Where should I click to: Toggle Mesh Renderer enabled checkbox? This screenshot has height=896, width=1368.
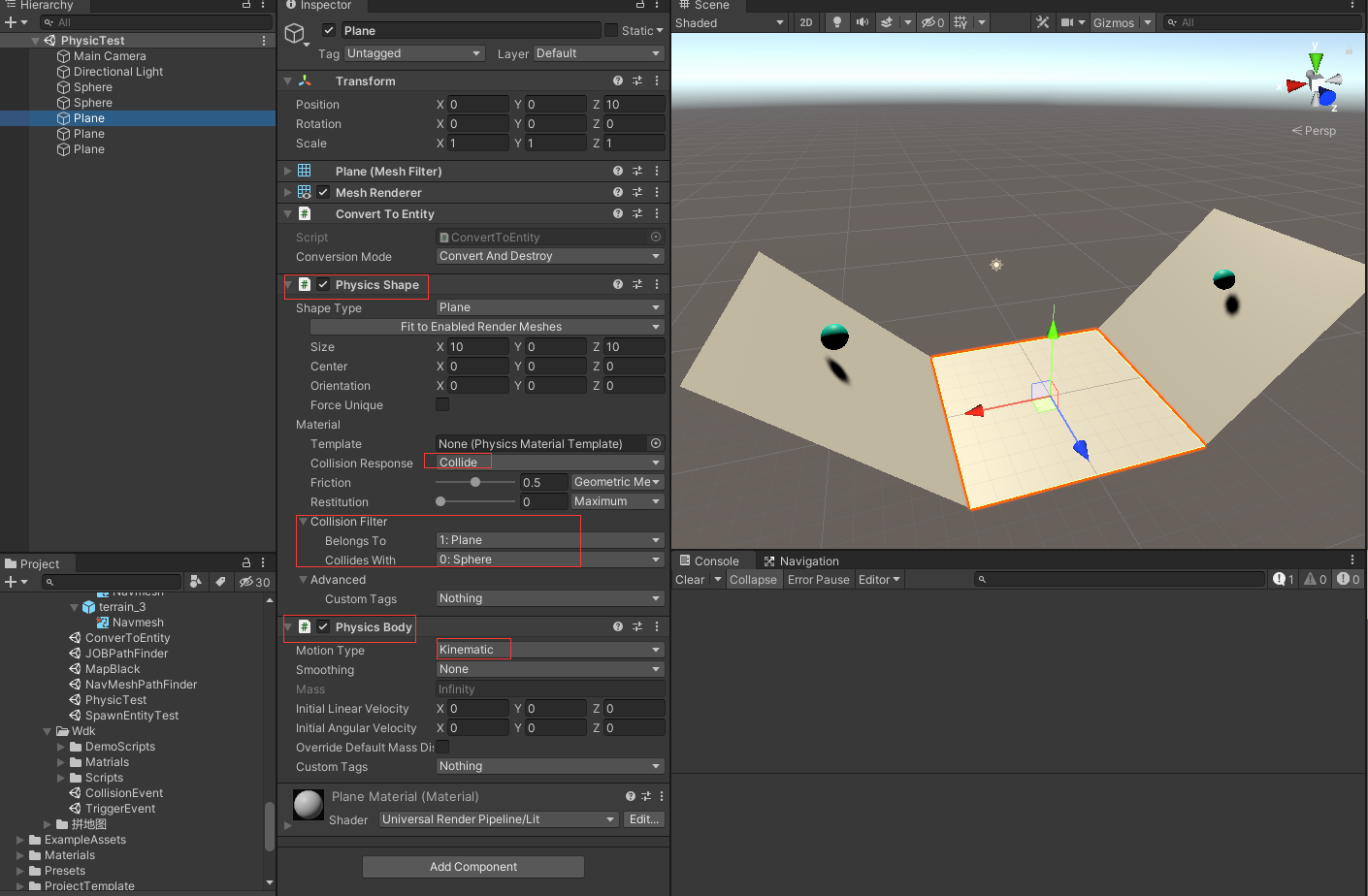[323, 192]
